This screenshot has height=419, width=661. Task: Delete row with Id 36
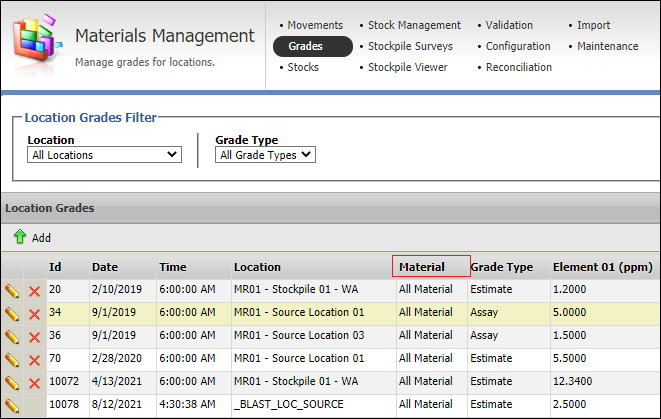coord(35,337)
